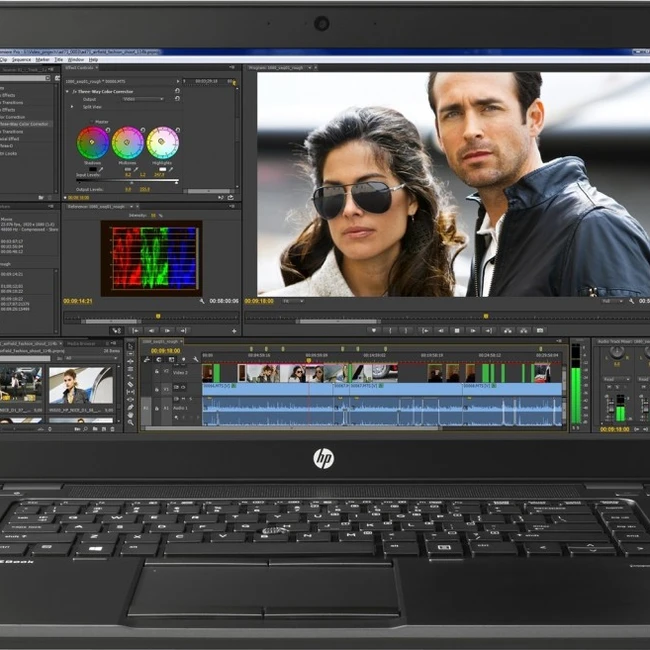
Task: Go to In point in Program monitor
Action: click(x=425, y=330)
